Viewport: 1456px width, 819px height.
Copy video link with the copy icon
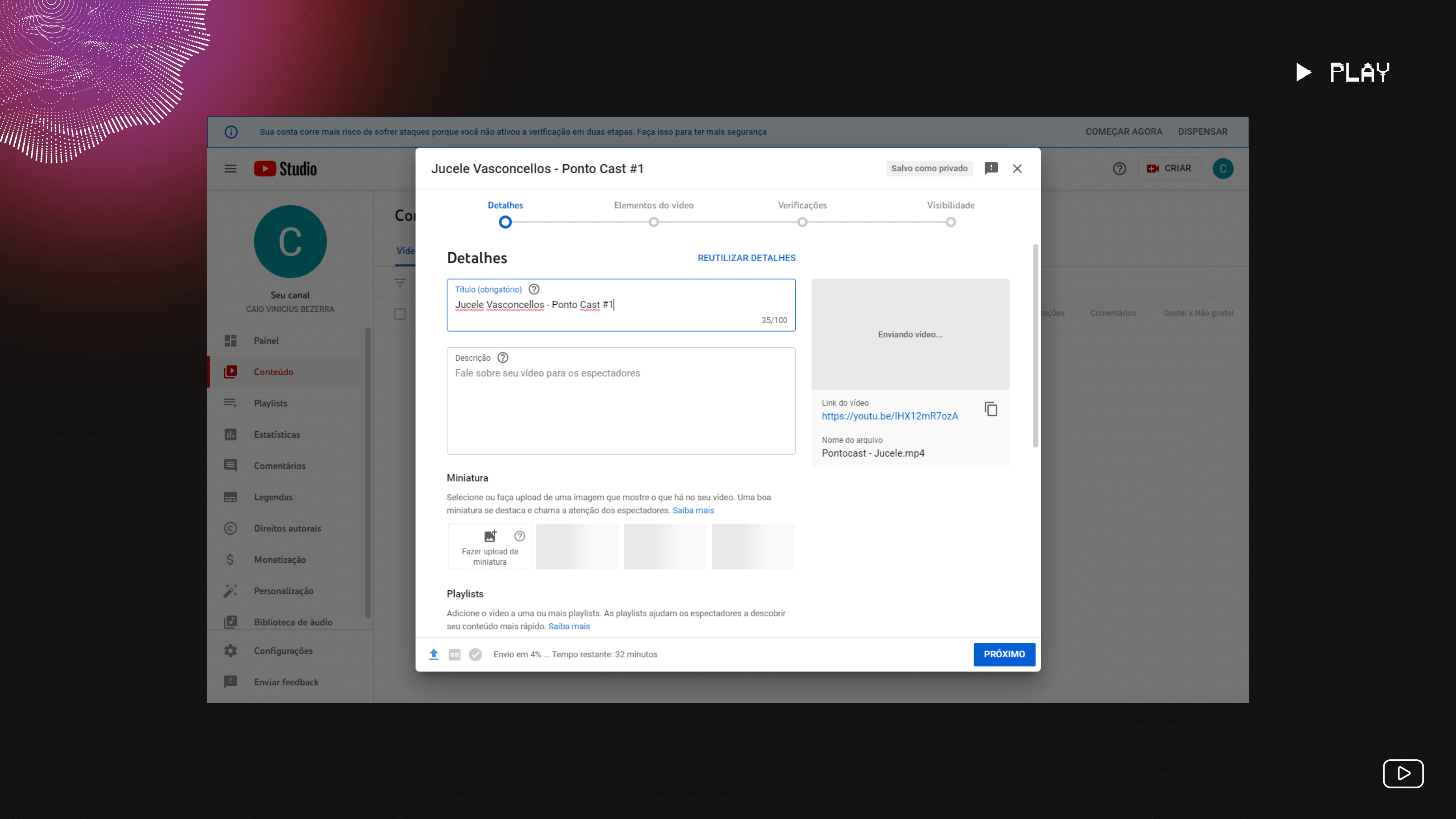(991, 409)
